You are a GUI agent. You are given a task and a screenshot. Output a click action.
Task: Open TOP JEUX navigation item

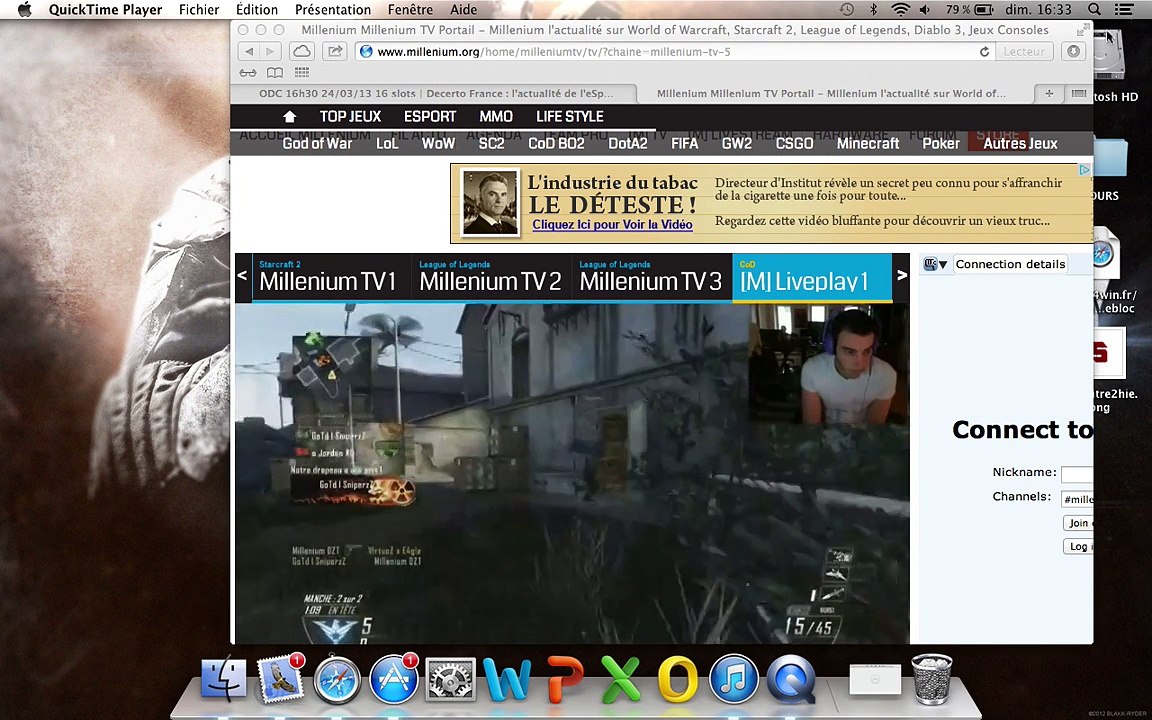(350, 117)
